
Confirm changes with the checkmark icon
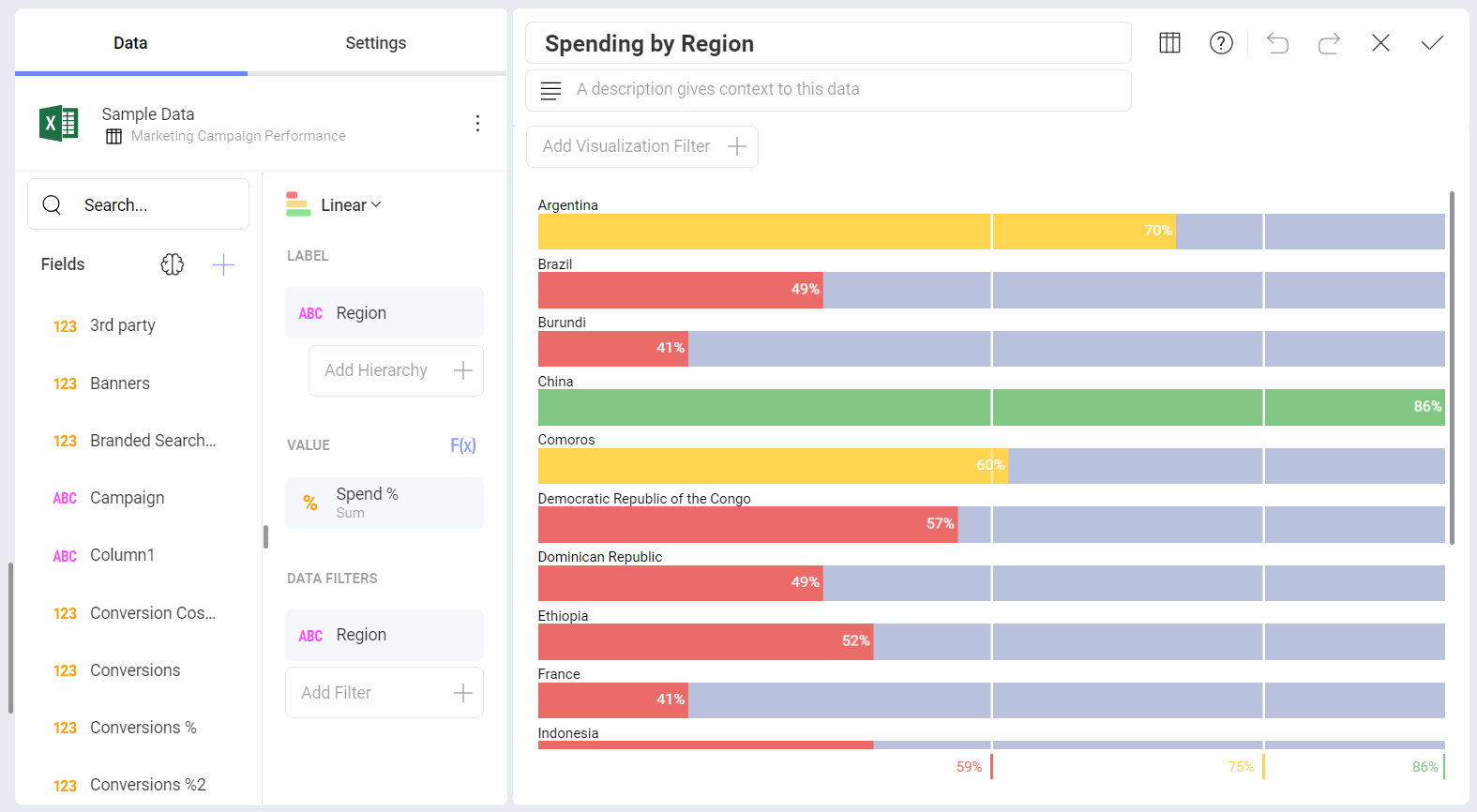pyautogui.click(x=1432, y=42)
